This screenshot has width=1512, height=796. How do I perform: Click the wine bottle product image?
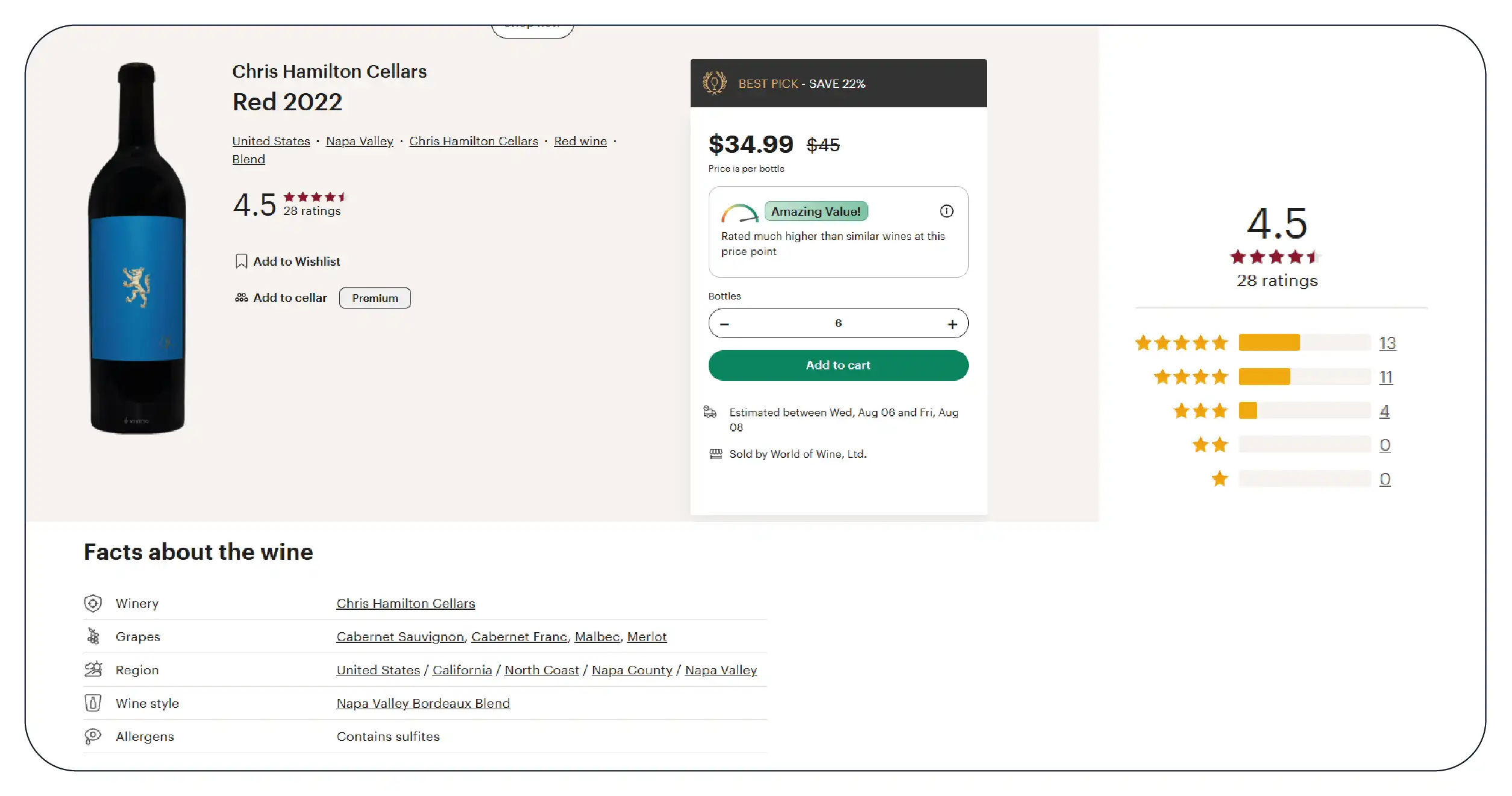click(x=137, y=248)
